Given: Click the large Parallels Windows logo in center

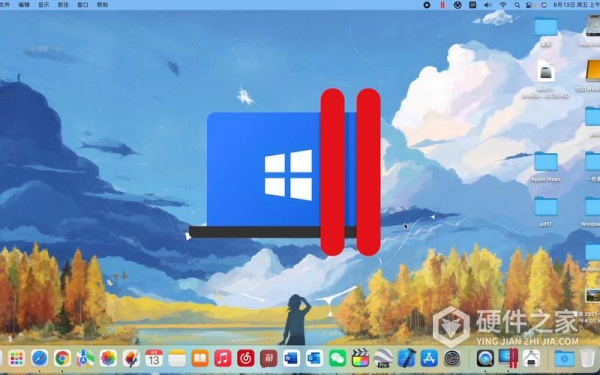Looking at the screenshot, I should pyautogui.click(x=285, y=172).
